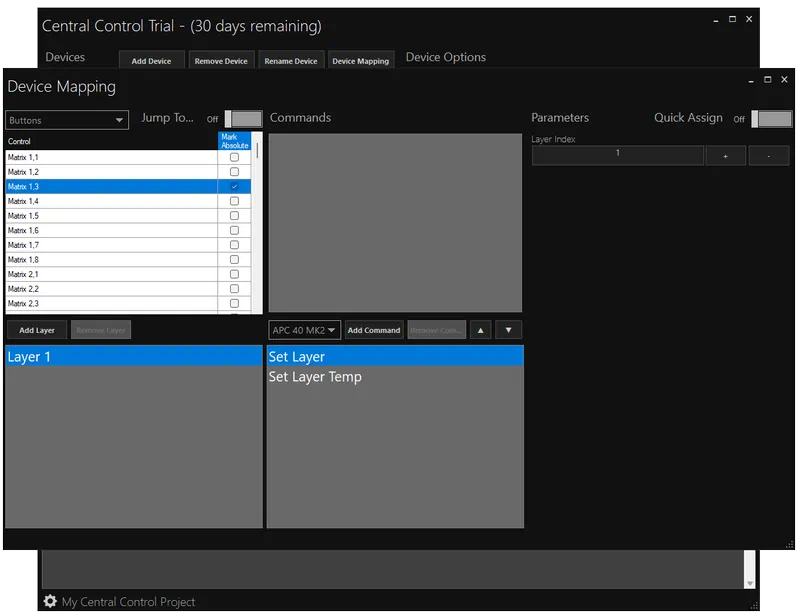
Task: Move command up with the up arrow
Action: point(481,330)
